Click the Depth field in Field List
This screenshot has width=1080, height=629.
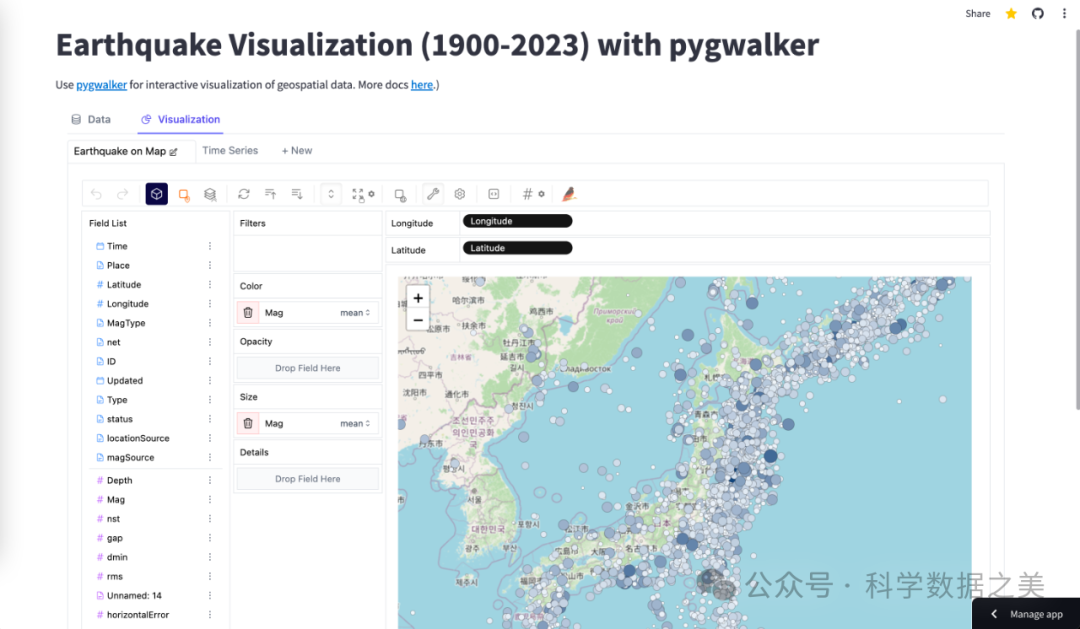coord(119,481)
